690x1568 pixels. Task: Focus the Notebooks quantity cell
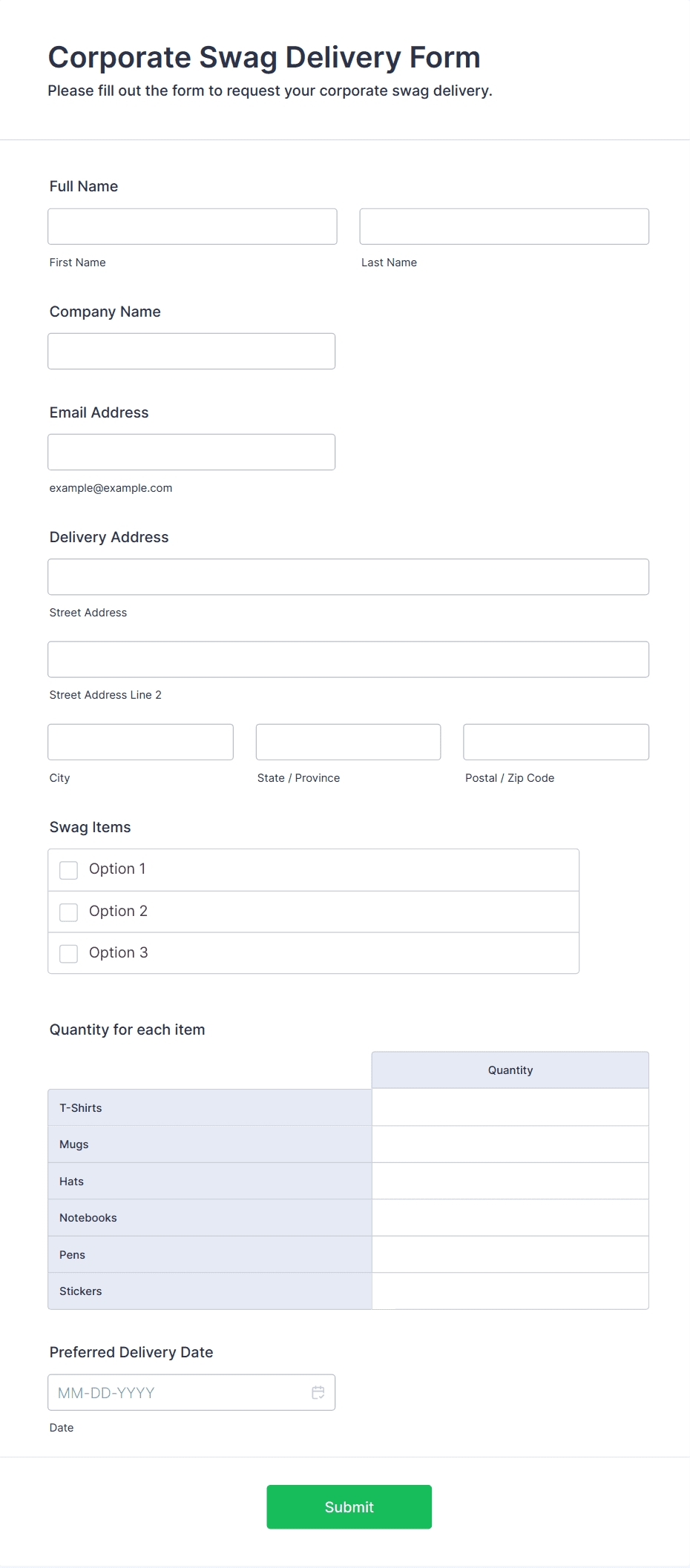[x=510, y=1217]
